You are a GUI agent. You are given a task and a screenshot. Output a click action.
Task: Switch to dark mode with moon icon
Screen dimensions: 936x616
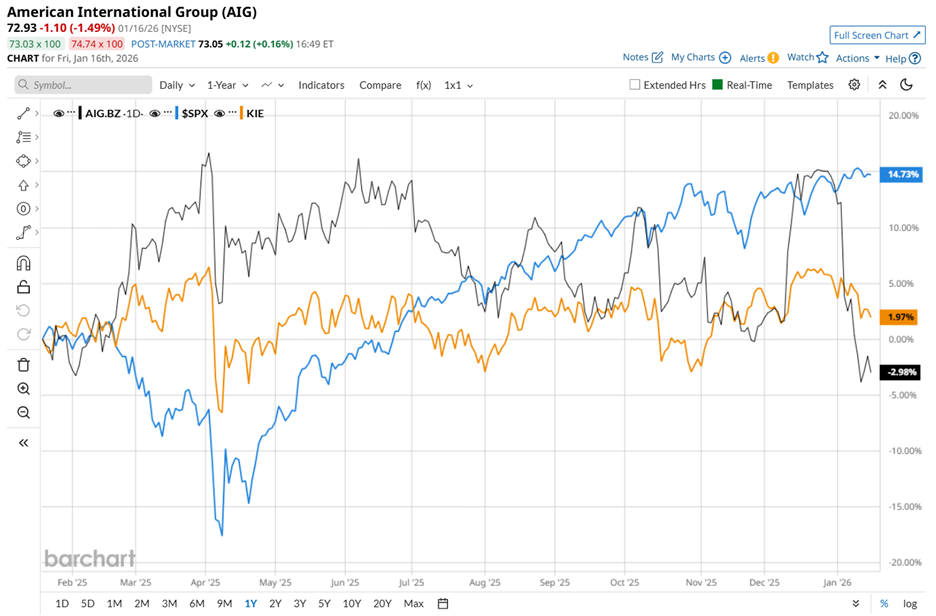pyautogui.click(x=907, y=85)
